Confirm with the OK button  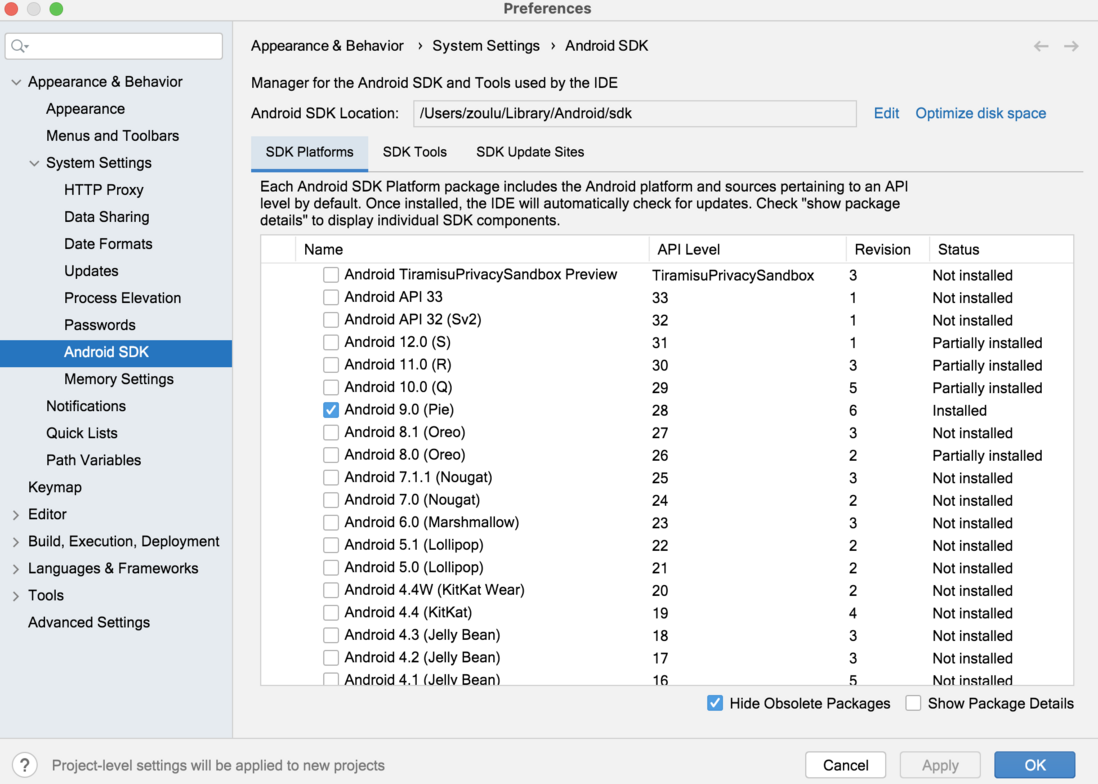tap(1035, 765)
